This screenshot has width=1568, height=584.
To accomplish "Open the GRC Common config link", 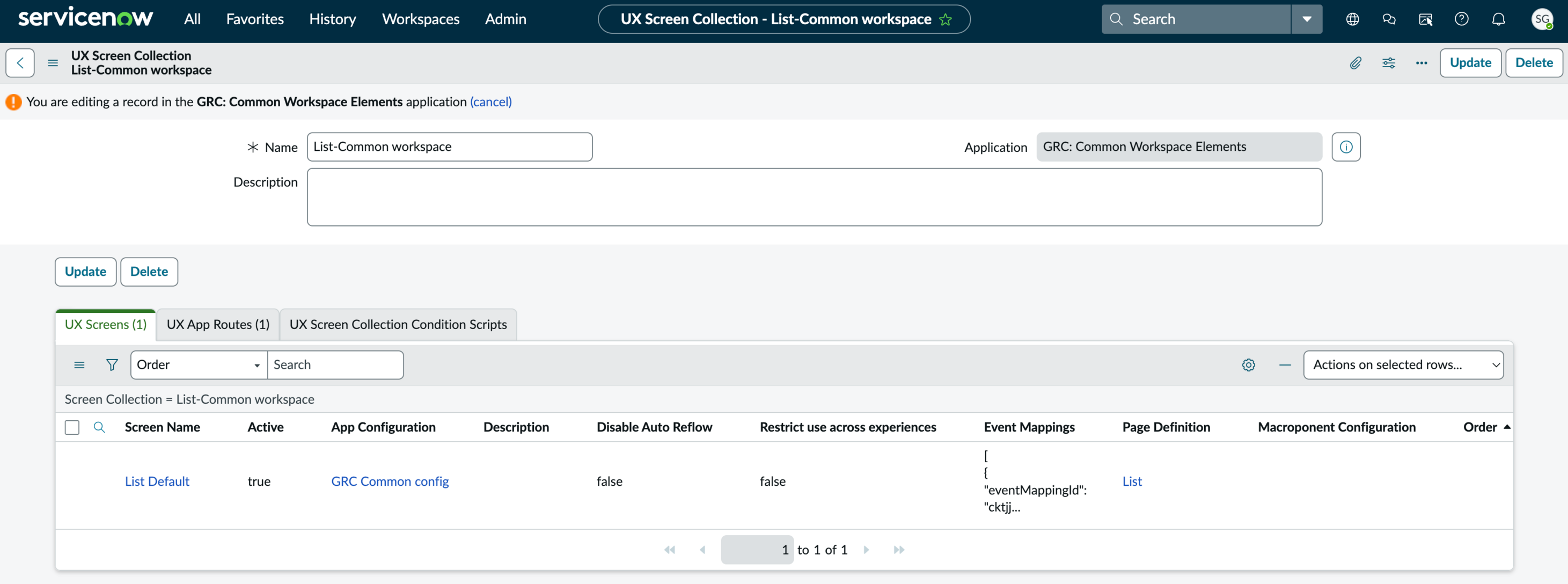I will pos(390,481).
